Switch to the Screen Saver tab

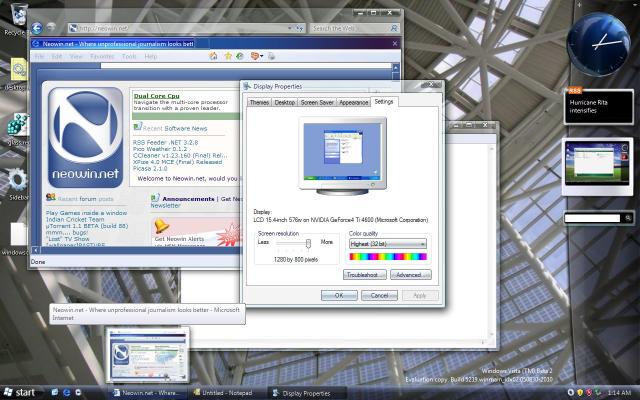point(317,102)
